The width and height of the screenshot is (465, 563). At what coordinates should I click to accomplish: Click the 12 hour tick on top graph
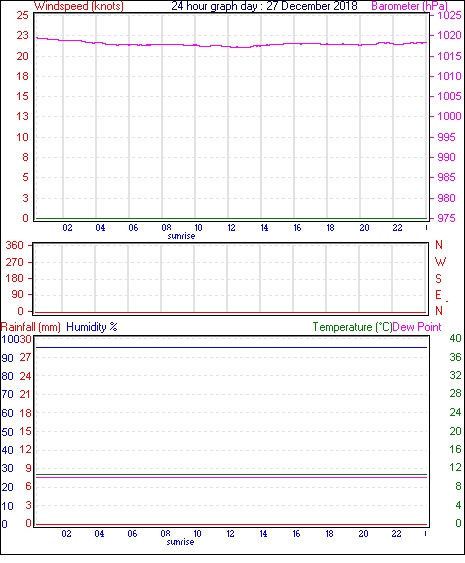[231, 228]
